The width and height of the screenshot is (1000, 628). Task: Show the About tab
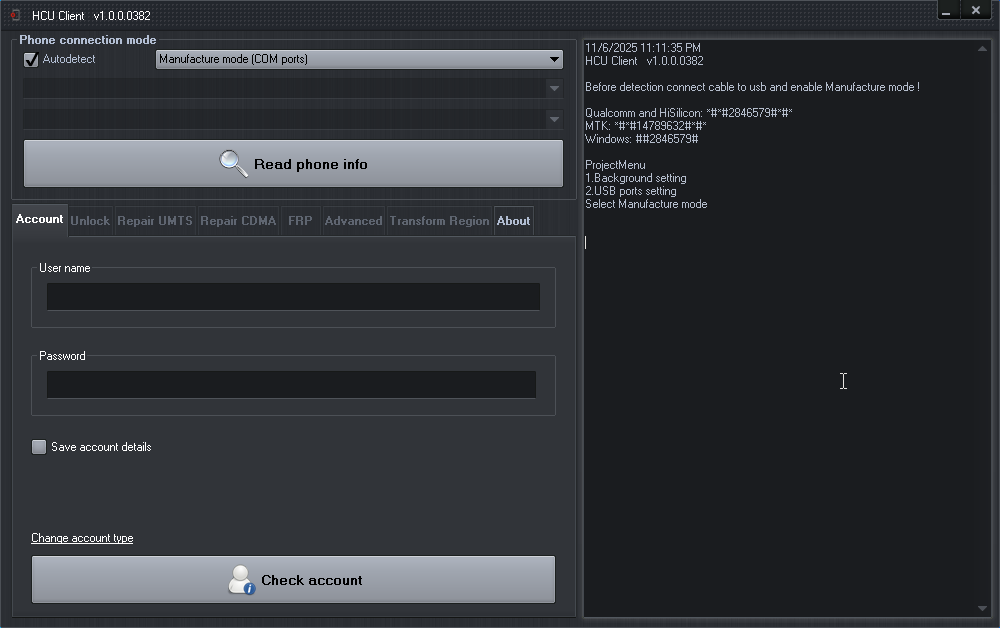pos(513,221)
